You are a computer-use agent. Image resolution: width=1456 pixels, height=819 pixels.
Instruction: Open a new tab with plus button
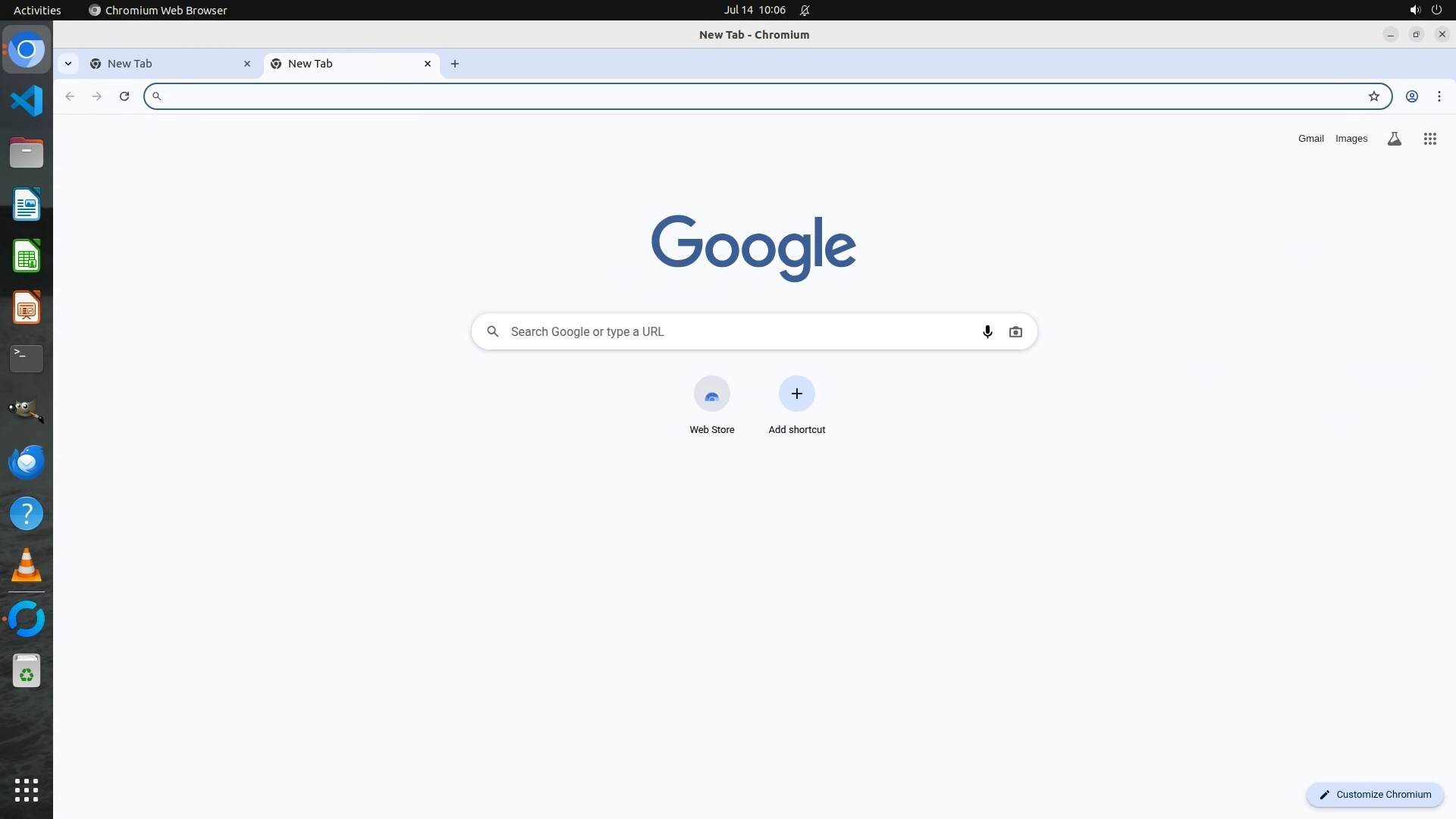tap(455, 64)
